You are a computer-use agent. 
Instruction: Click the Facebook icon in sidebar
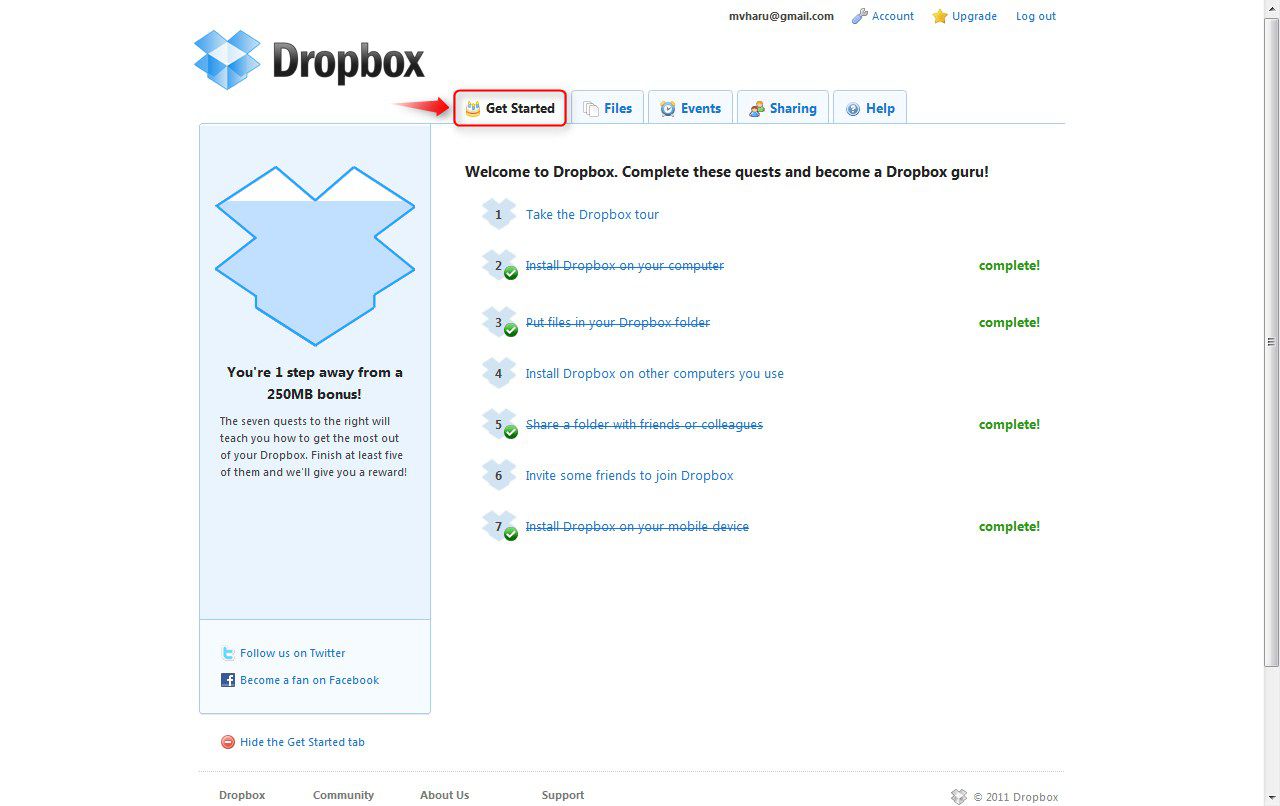click(228, 680)
